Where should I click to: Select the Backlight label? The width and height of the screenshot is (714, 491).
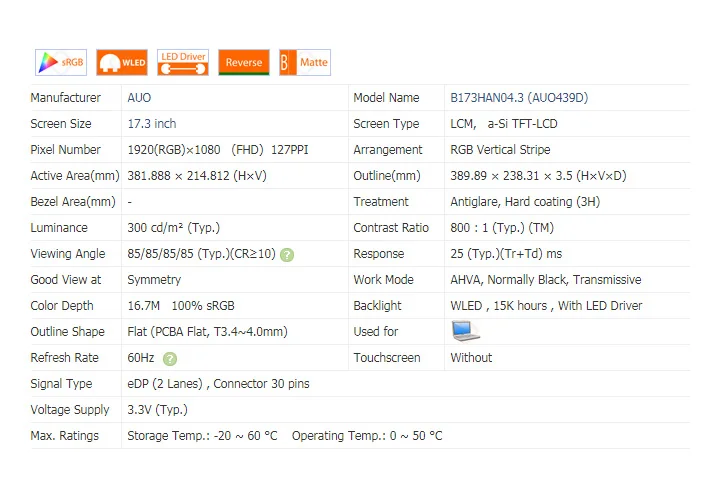point(377,306)
